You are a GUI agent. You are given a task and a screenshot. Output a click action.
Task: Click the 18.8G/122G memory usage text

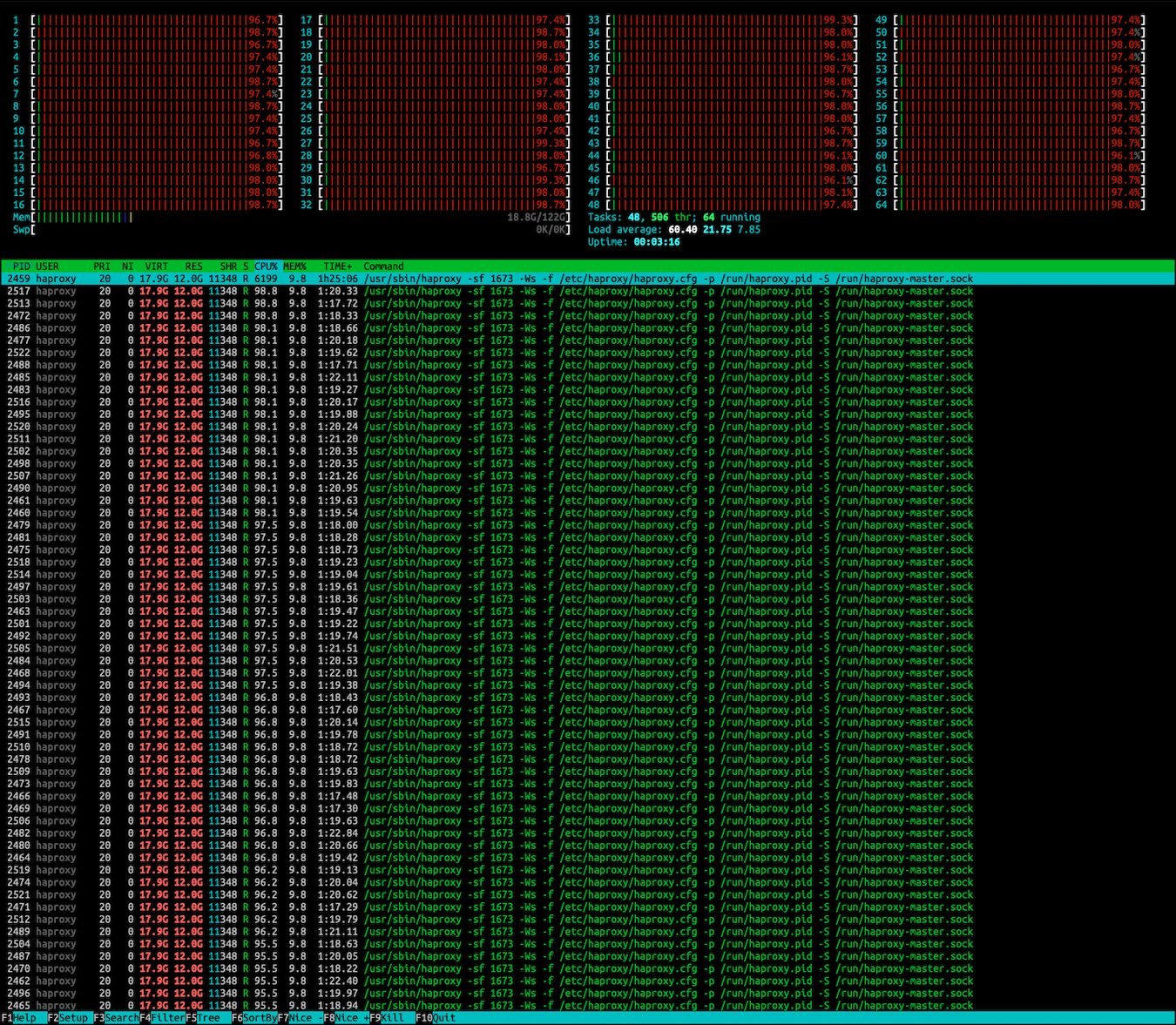point(538,218)
